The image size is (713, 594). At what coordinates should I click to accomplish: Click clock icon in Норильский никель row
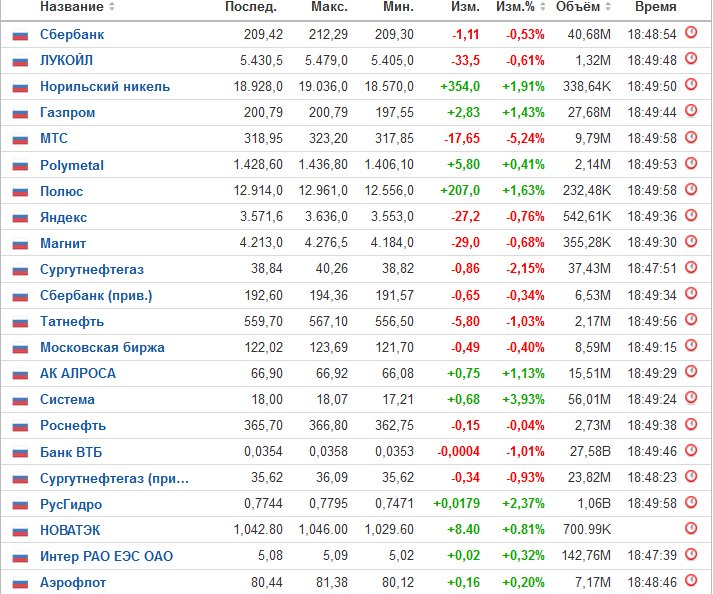click(691, 85)
